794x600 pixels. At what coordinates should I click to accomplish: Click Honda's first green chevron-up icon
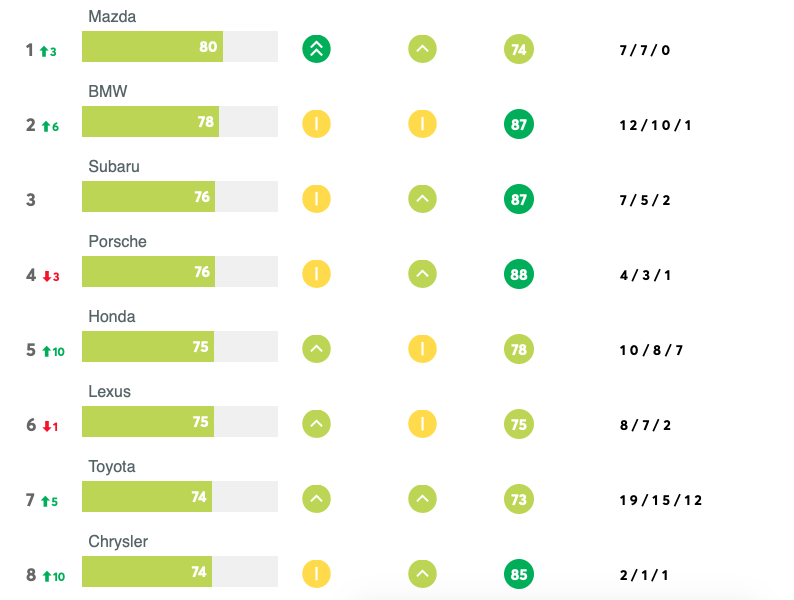tap(316, 349)
